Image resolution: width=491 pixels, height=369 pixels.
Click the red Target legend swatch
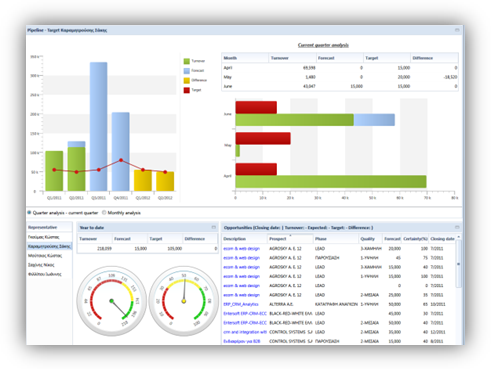(x=187, y=90)
